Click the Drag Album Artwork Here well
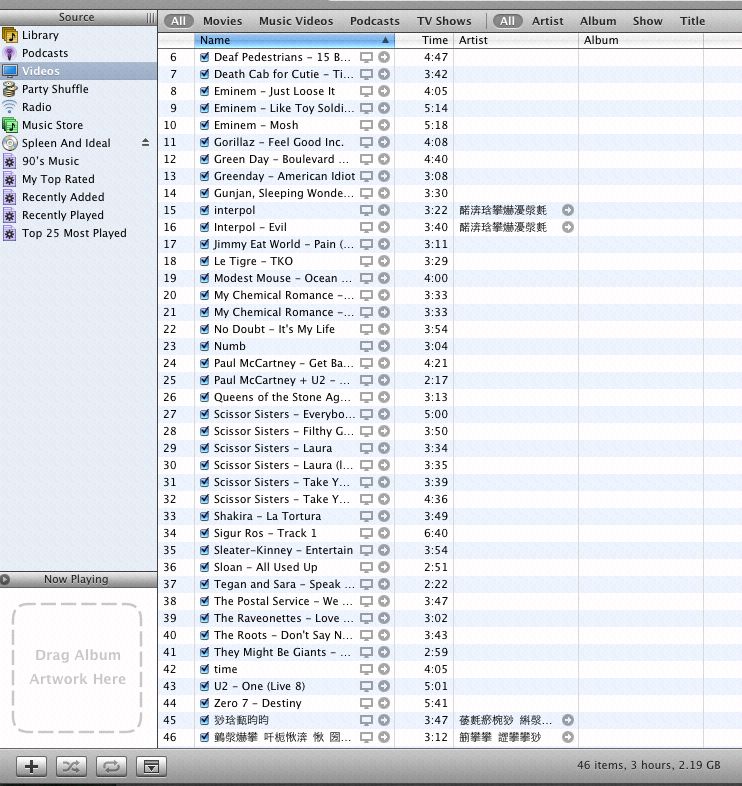The width and height of the screenshot is (742, 786). (77, 667)
